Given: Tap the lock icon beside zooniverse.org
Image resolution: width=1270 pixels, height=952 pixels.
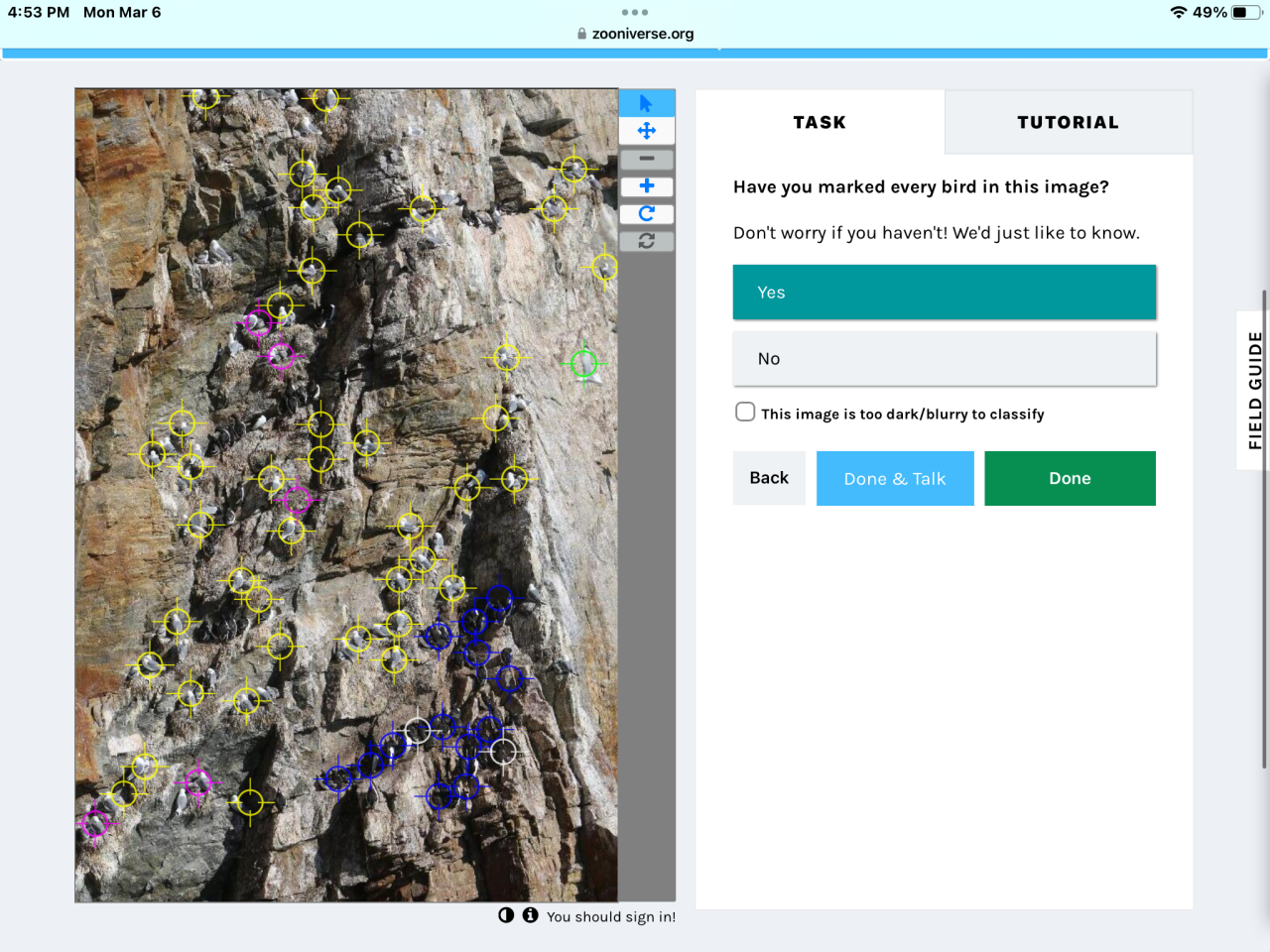Looking at the screenshot, I should point(582,34).
